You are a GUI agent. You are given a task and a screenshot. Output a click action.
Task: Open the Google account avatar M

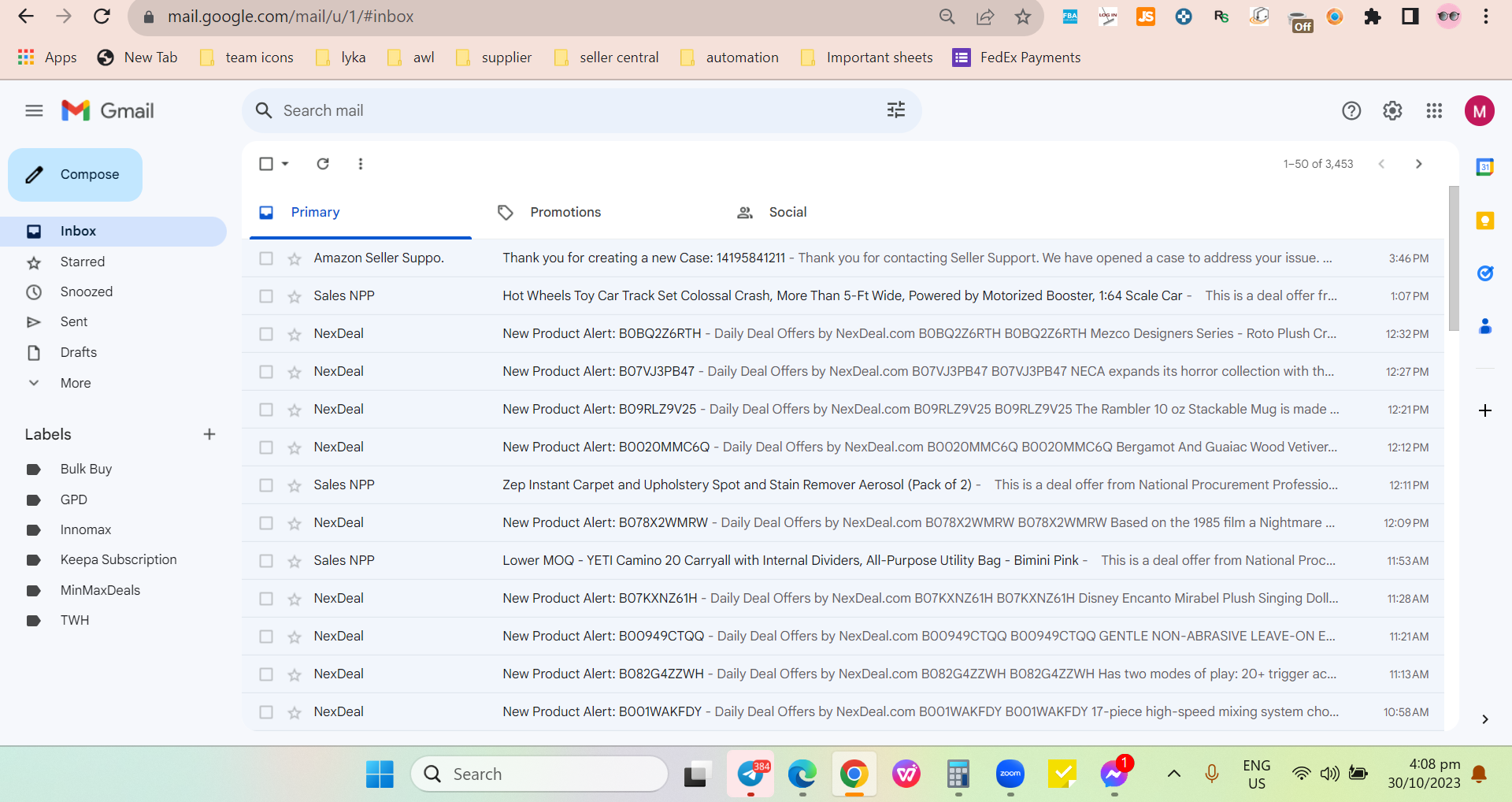click(1480, 111)
